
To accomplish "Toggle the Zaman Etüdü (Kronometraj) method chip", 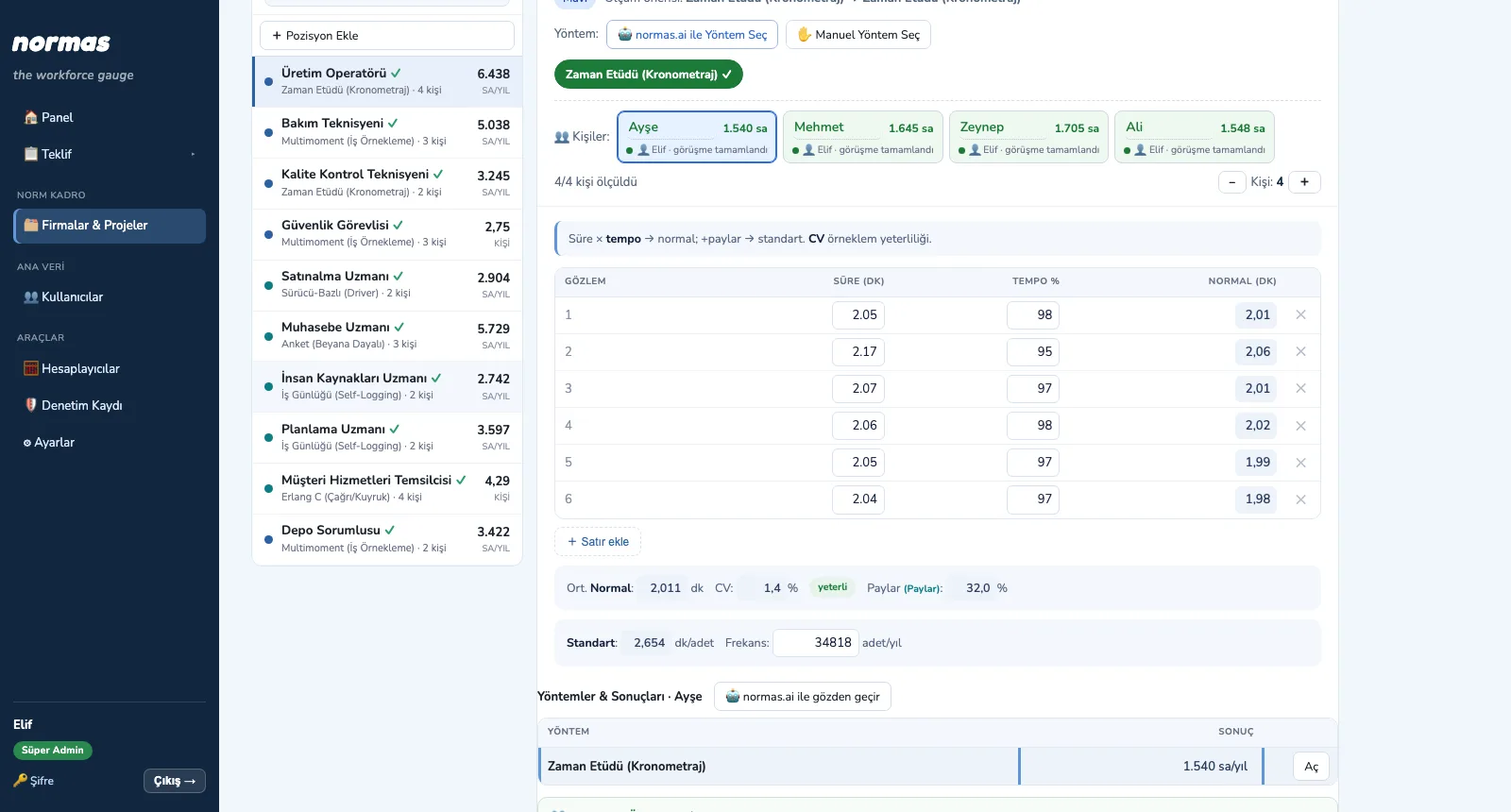I will pyautogui.click(x=649, y=75).
